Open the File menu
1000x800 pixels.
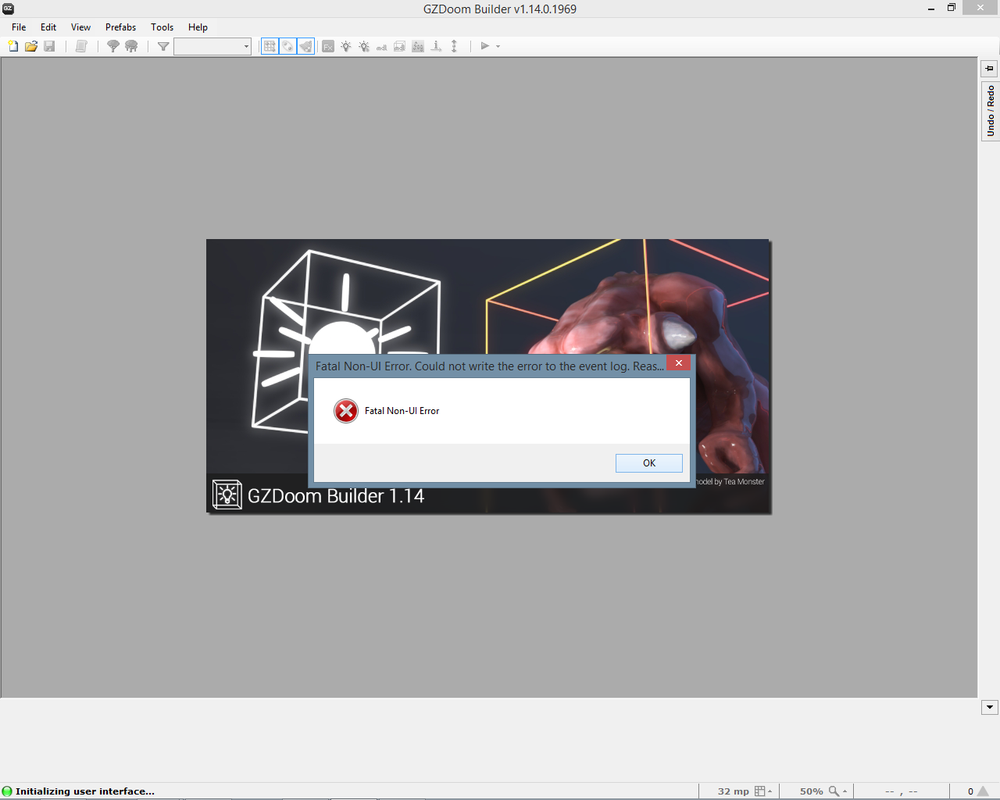pyautogui.click(x=18, y=27)
